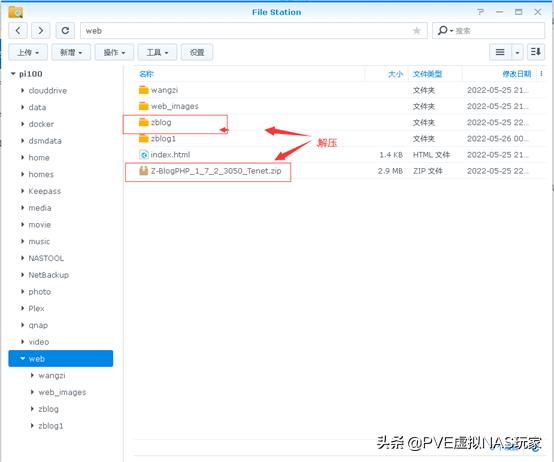Viewport: 554px width, 462px height.
Task: Select home folder in tree
Action: pos(39,158)
